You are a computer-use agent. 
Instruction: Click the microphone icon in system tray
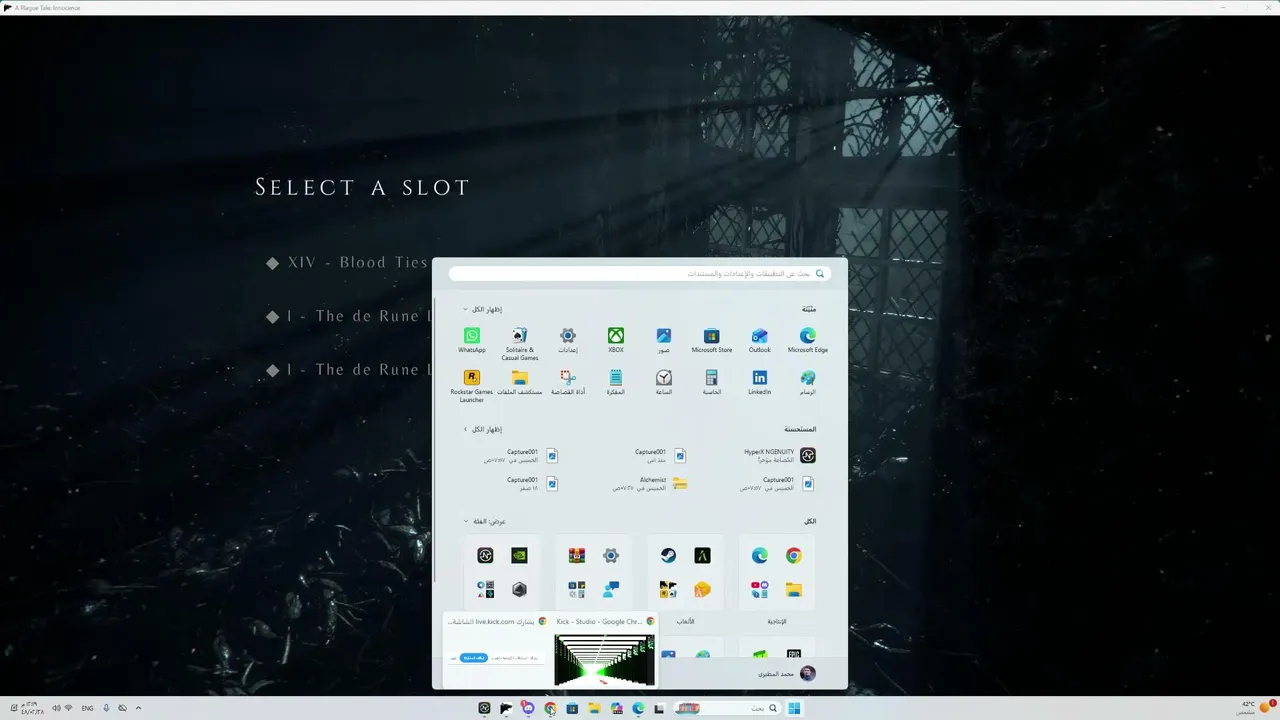click(x=106, y=708)
